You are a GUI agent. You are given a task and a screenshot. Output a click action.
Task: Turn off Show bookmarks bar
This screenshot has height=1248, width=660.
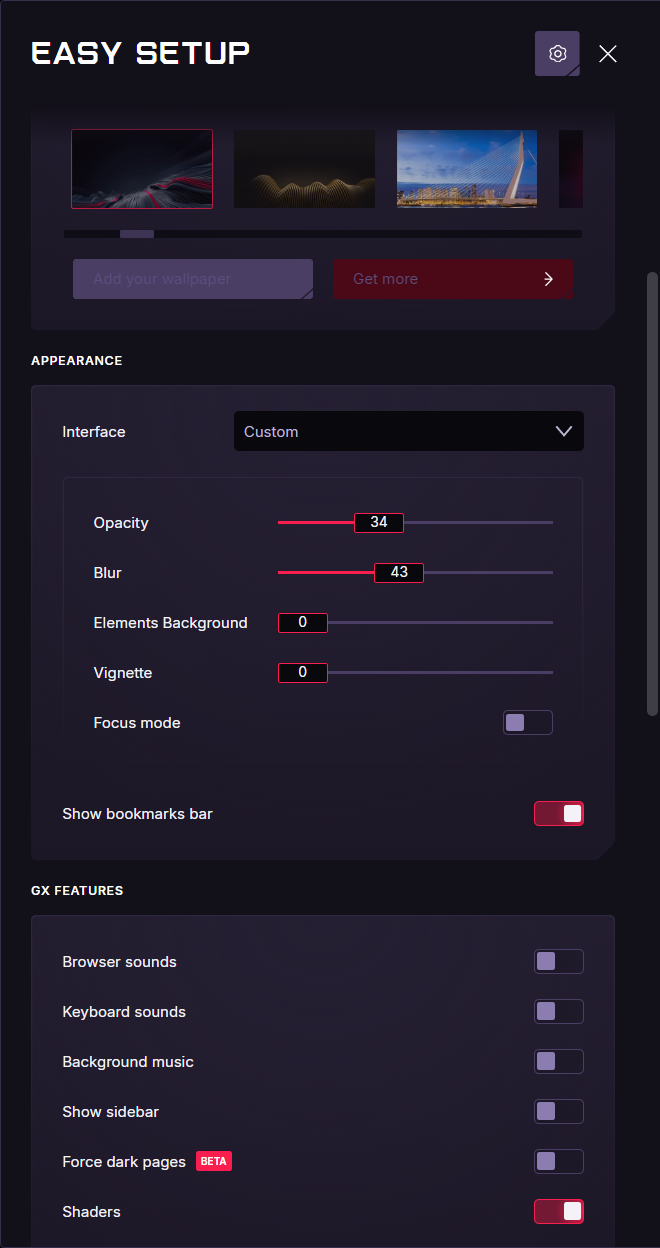click(x=558, y=814)
